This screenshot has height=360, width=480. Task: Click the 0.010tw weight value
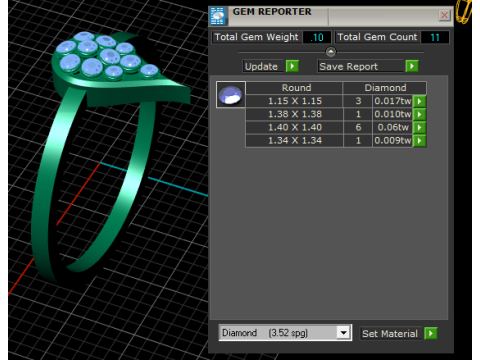coord(393,114)
